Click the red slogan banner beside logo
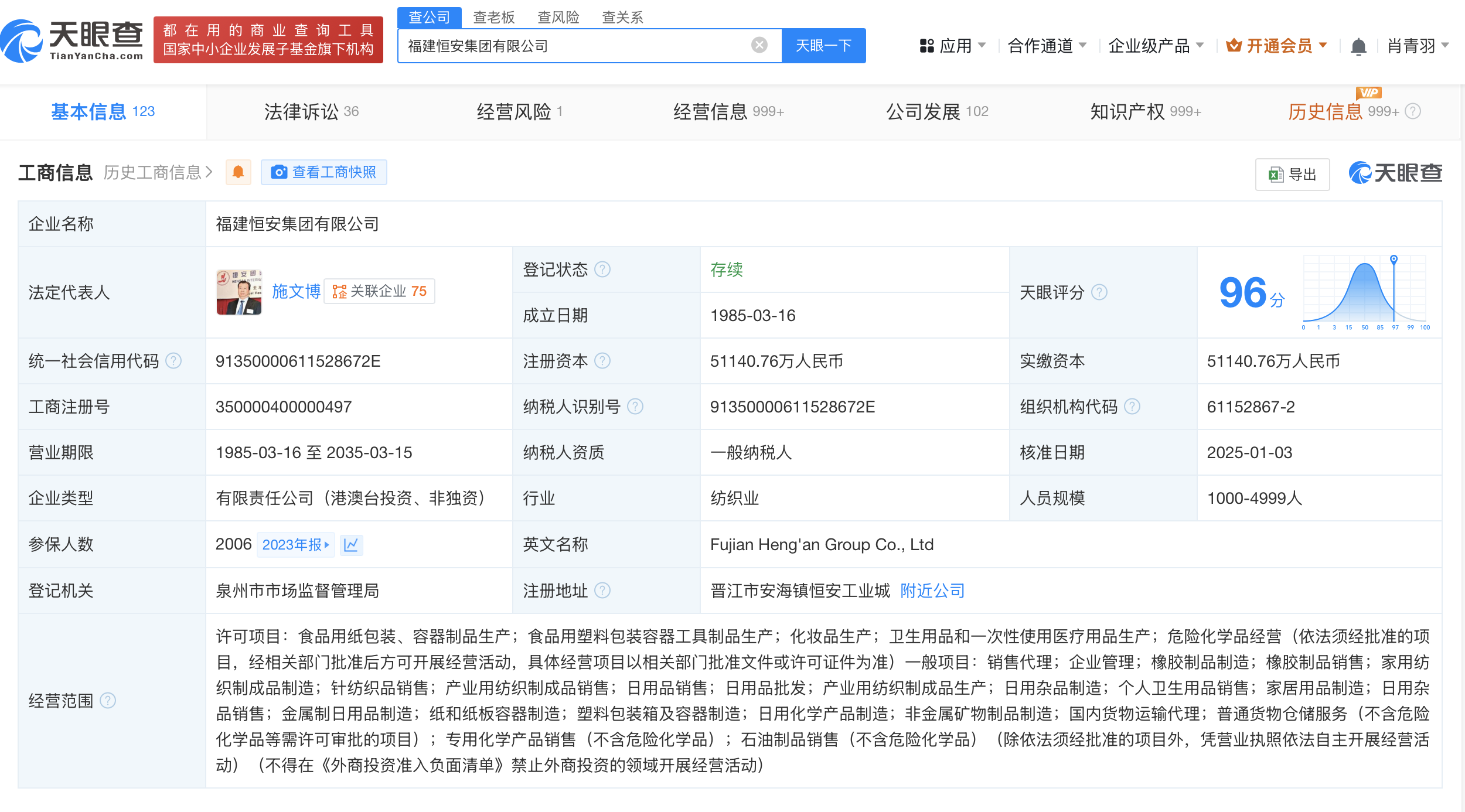The width and height of the screenshot is (1465, 812). coord(268,40)
